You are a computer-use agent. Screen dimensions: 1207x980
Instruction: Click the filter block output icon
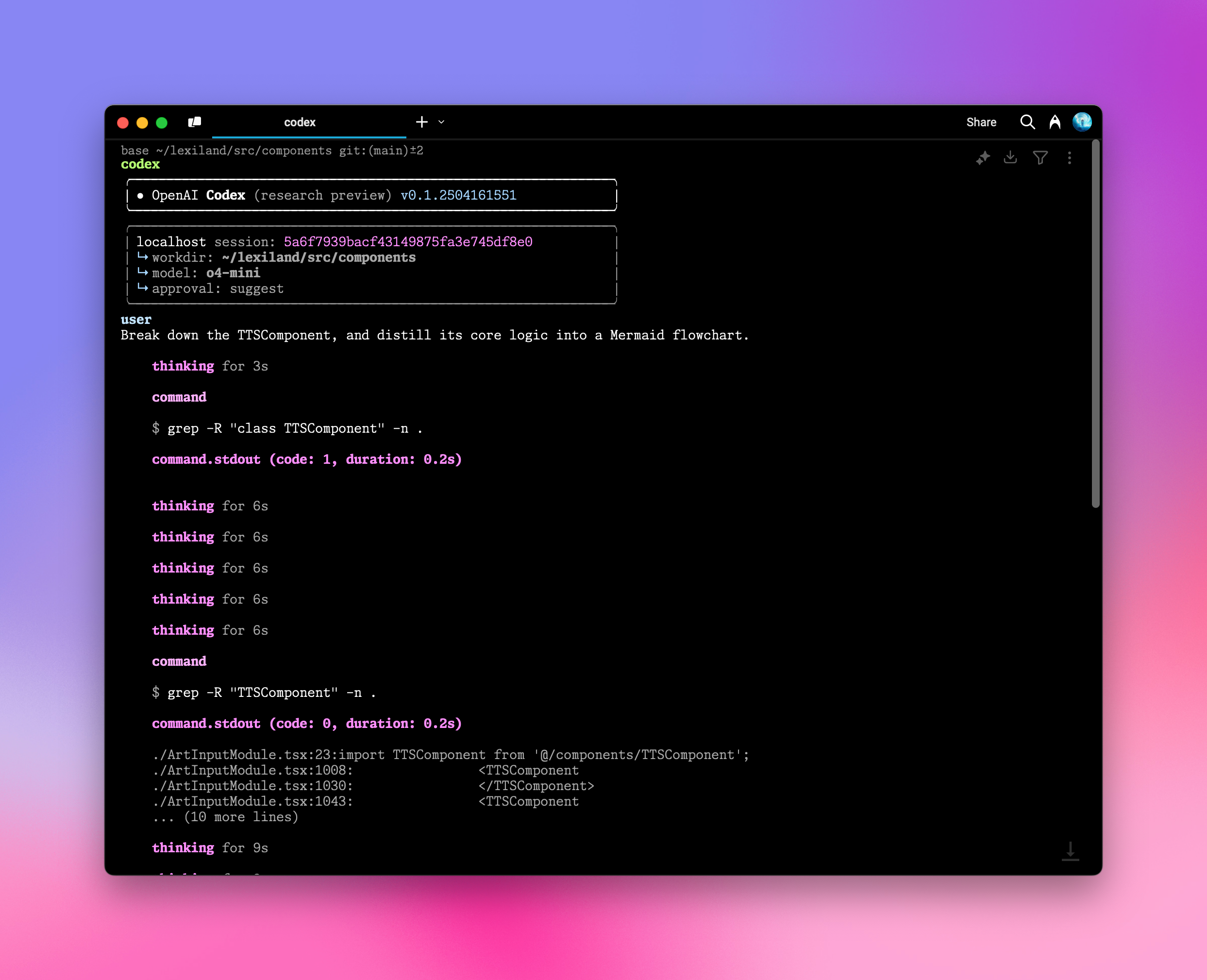tap(1040, 157)
